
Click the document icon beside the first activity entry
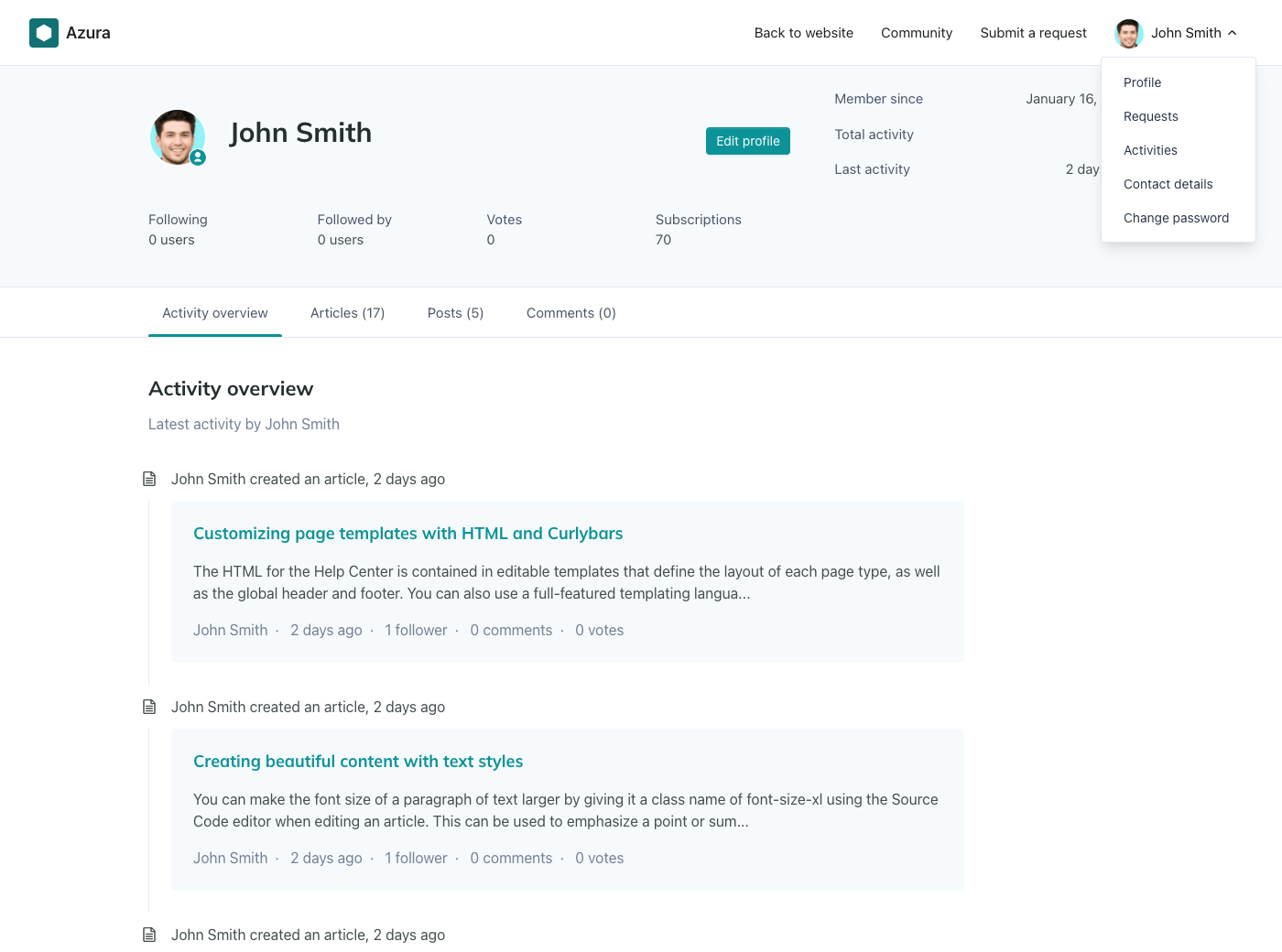point(149,479)
